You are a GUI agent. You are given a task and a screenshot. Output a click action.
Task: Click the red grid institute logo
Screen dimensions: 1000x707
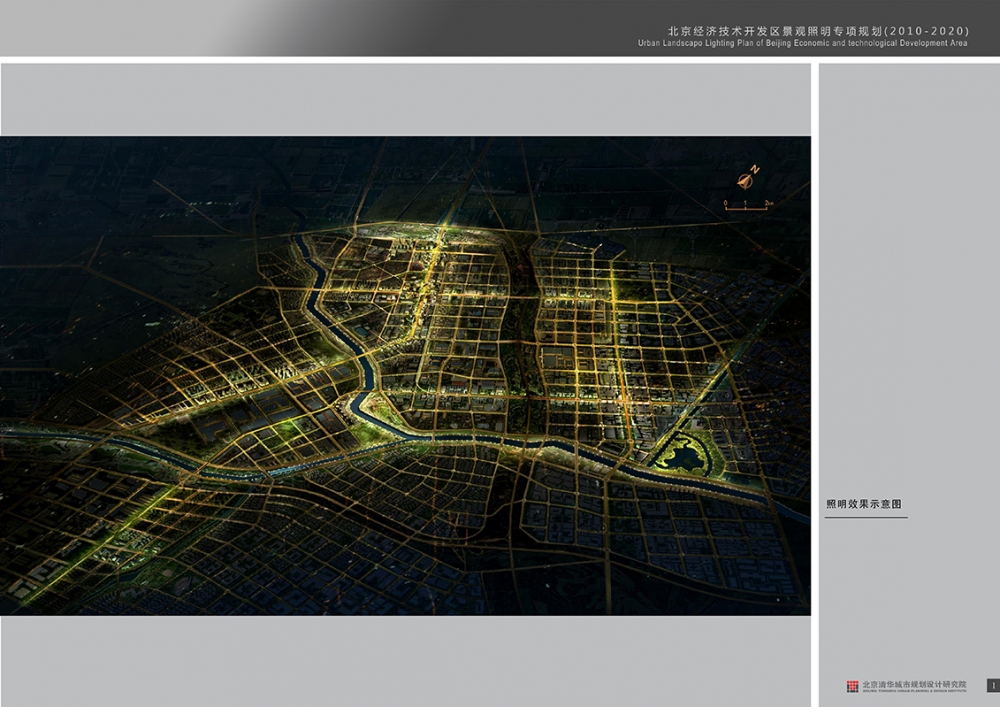(x=852, y=686)
